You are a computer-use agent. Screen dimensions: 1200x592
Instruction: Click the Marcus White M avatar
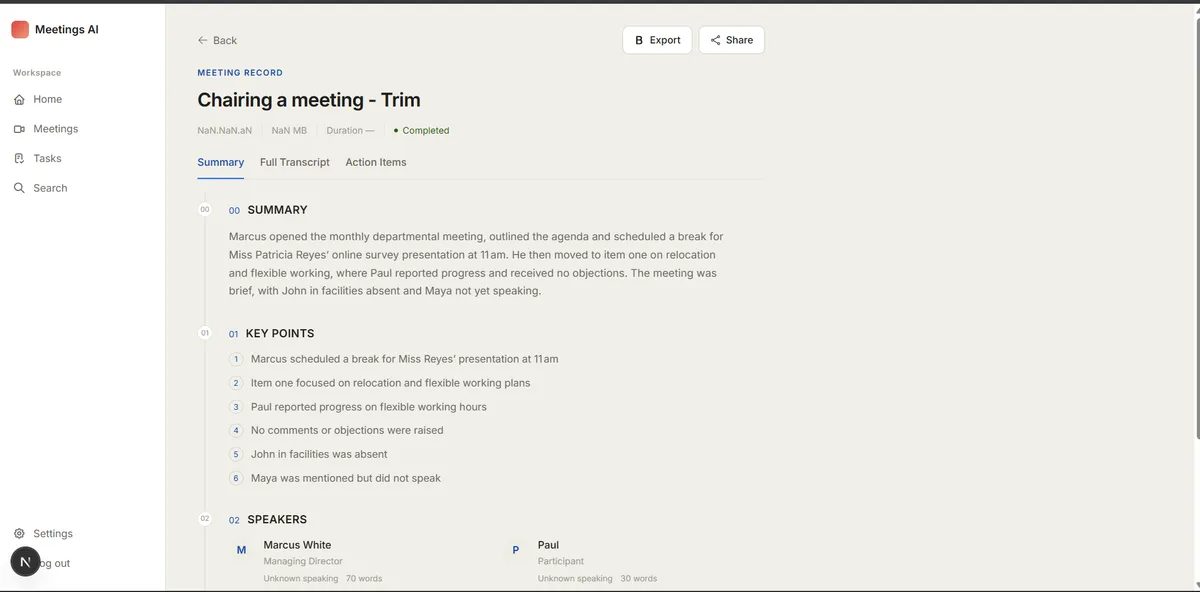click(241, 550)
